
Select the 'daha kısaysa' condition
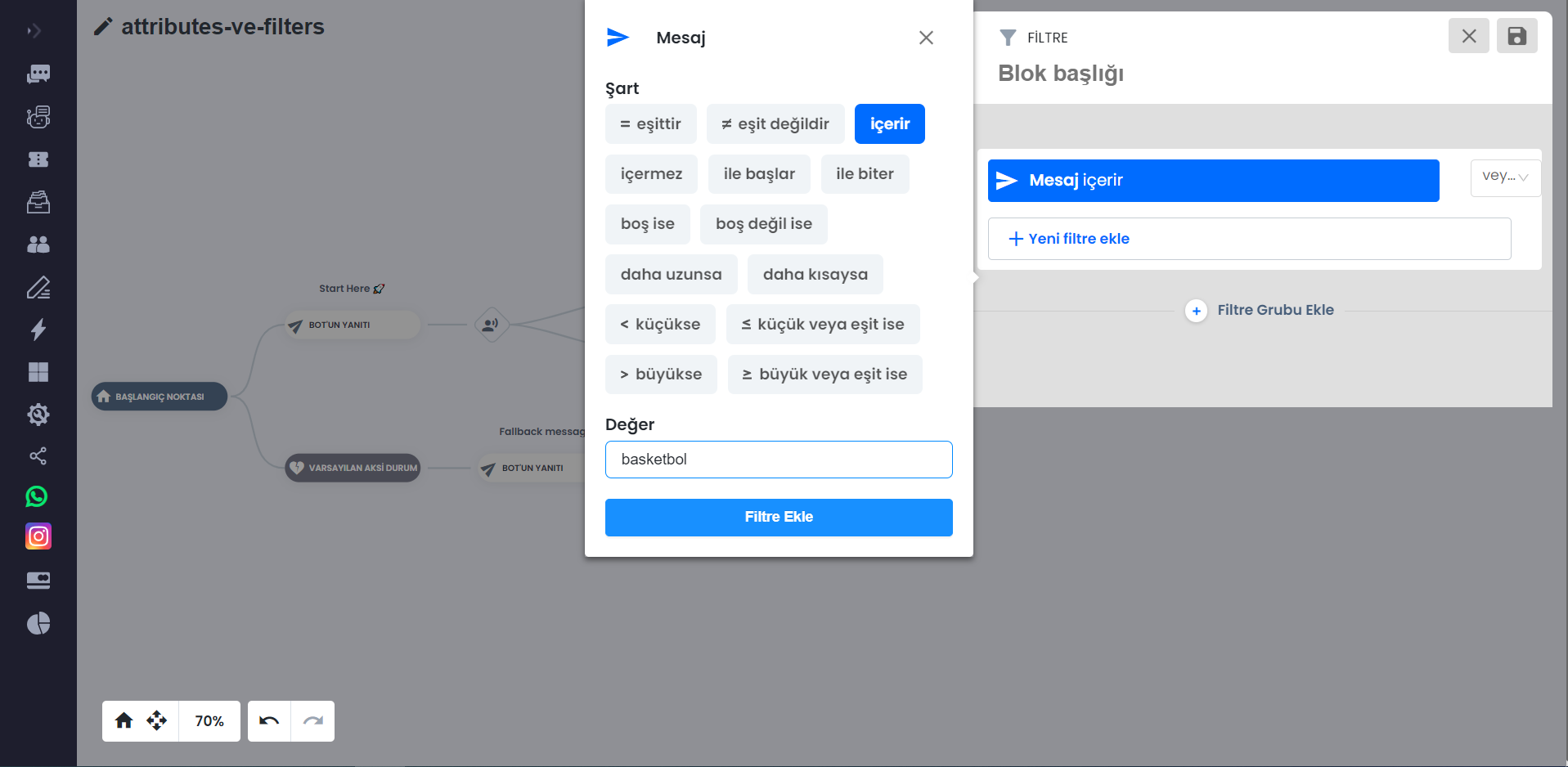coord(815,275)
